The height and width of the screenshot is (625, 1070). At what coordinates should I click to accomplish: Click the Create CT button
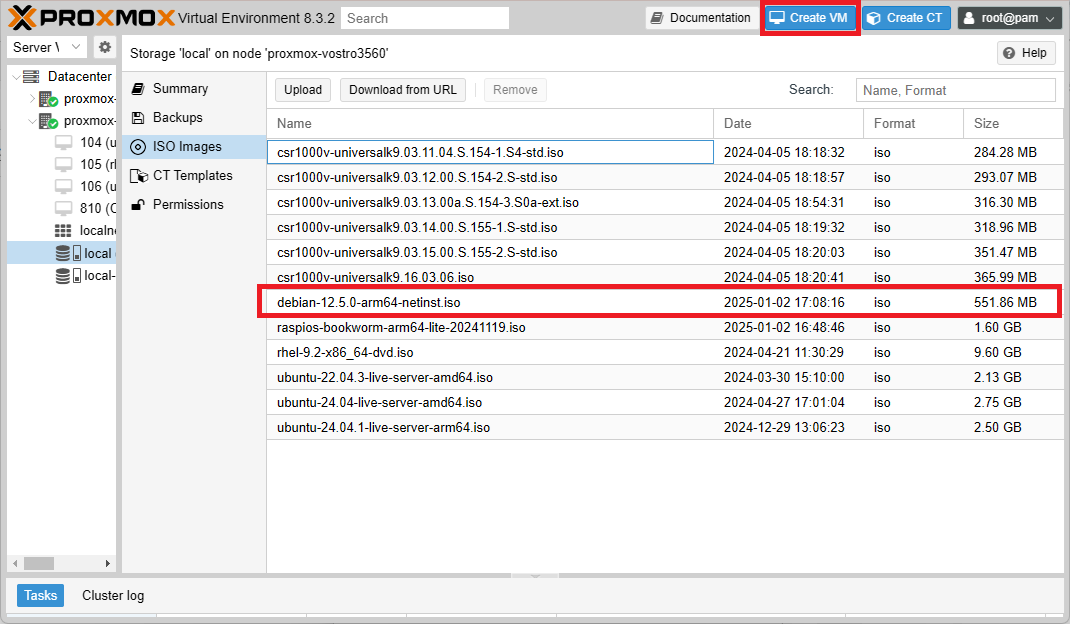pos(906,18)
